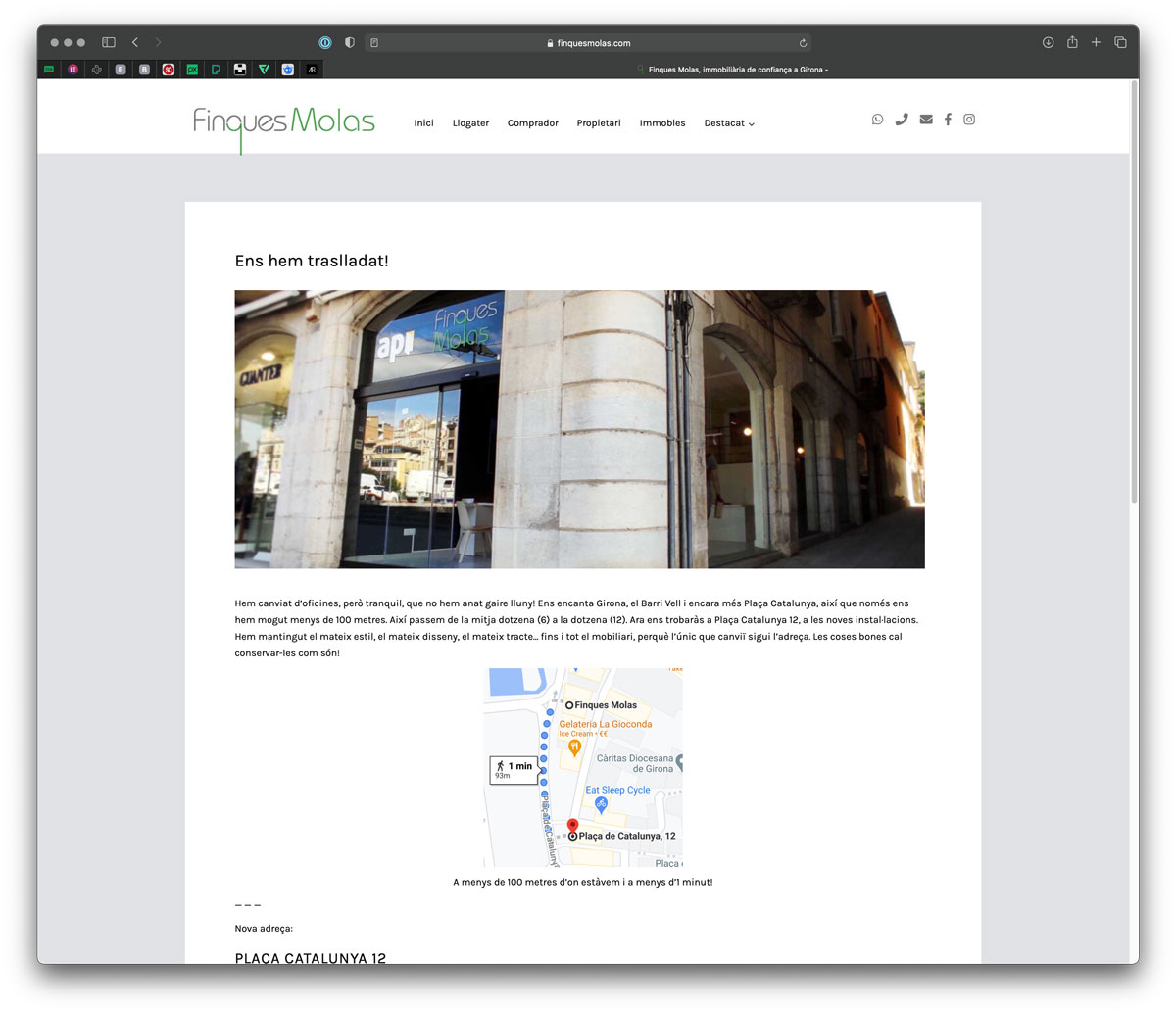Image resolution: width=1176 pixels, height=1013 pixels.
Task: Open the grey E pinned tab
Action: tap(121, 70)
